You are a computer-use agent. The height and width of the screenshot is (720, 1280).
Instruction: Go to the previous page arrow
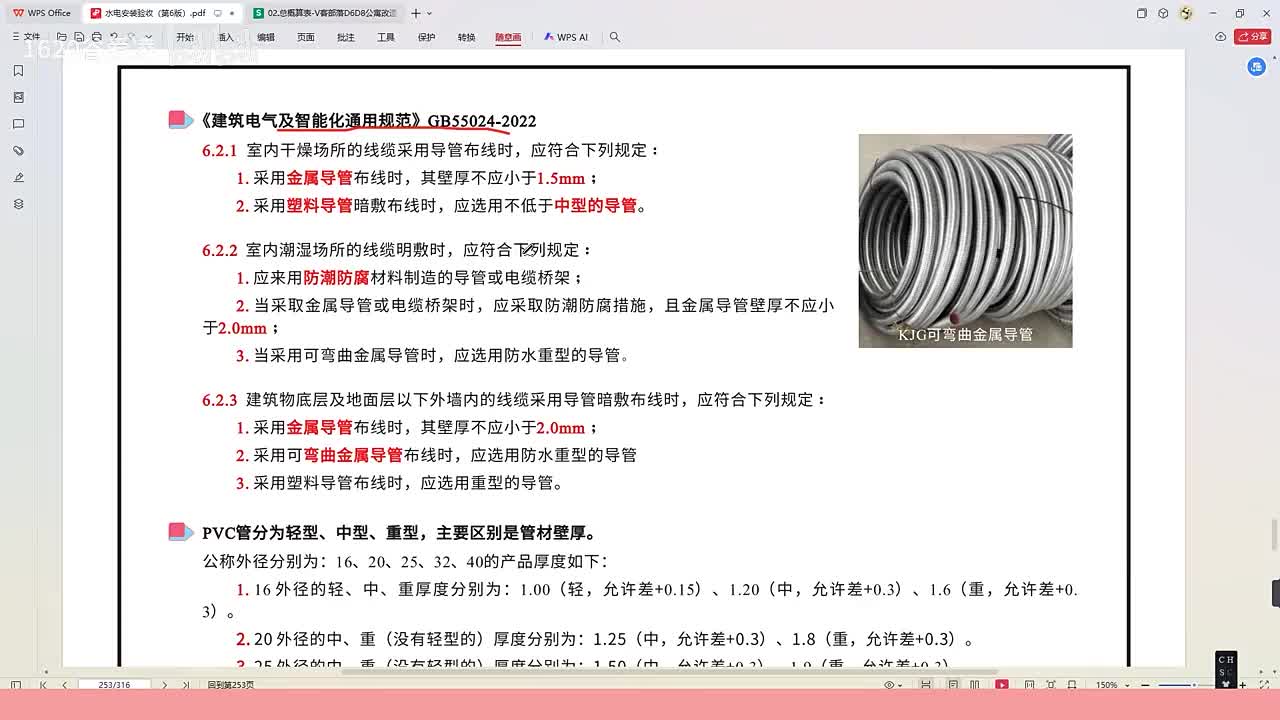64,685
